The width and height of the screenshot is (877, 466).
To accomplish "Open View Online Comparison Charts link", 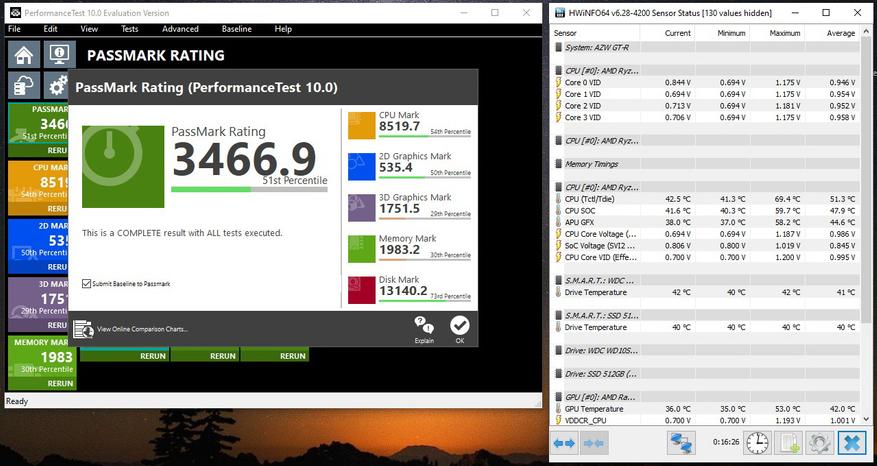I will click(x=141, y=329).
